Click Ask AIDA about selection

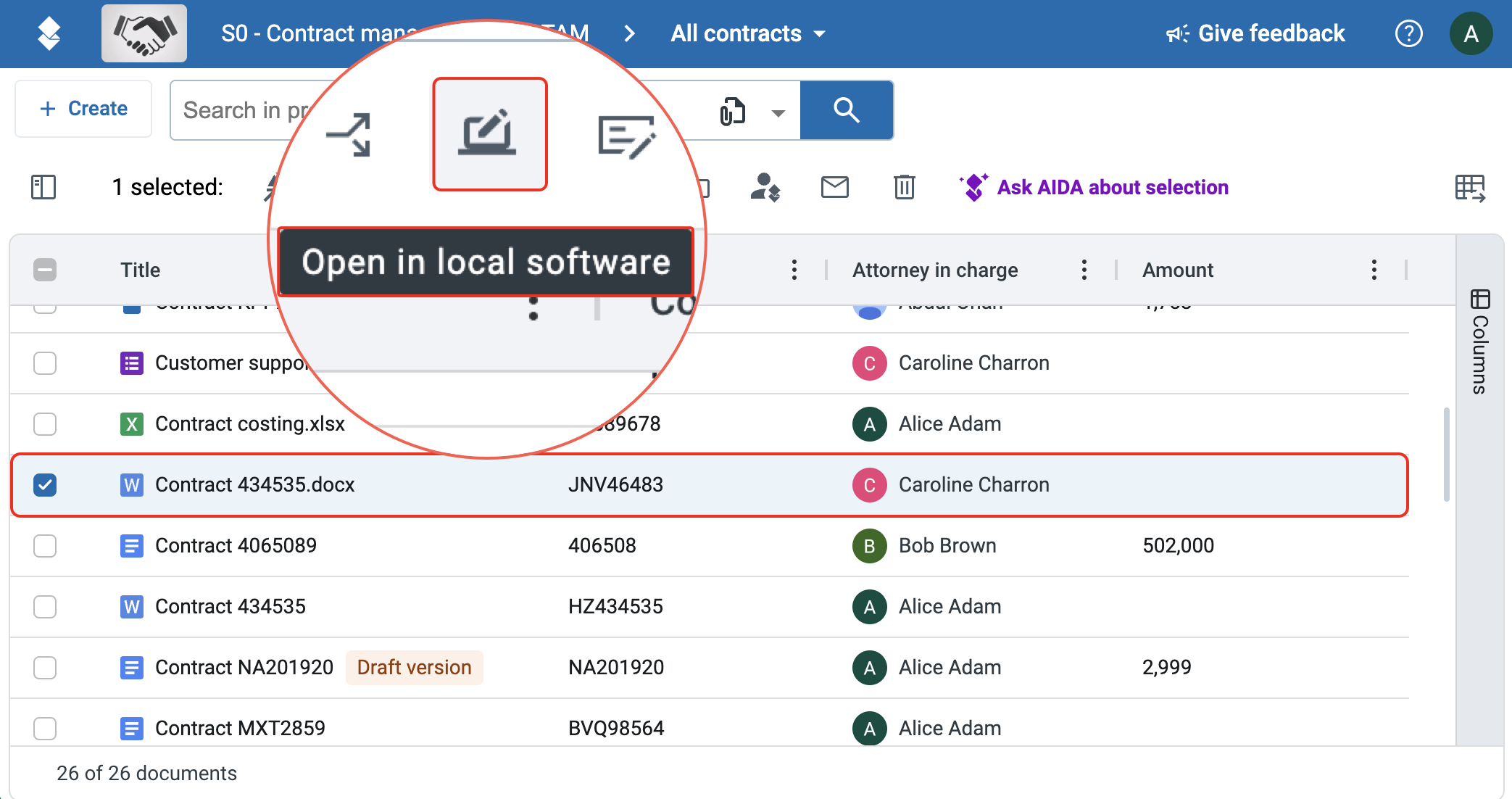[1094, 187]
